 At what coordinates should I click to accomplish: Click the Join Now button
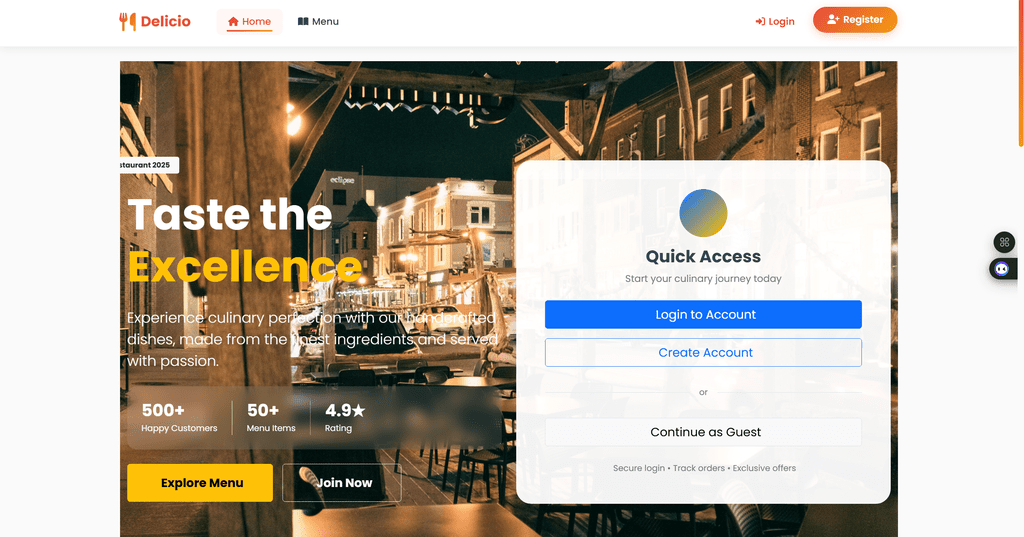tap(342, 483)
